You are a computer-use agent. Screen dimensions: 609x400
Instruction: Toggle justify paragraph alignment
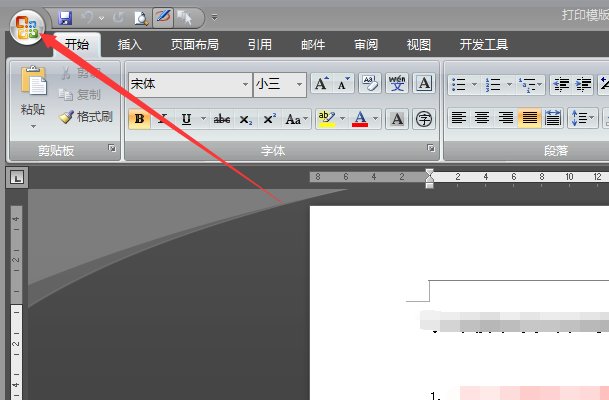[x=529, y=118]
